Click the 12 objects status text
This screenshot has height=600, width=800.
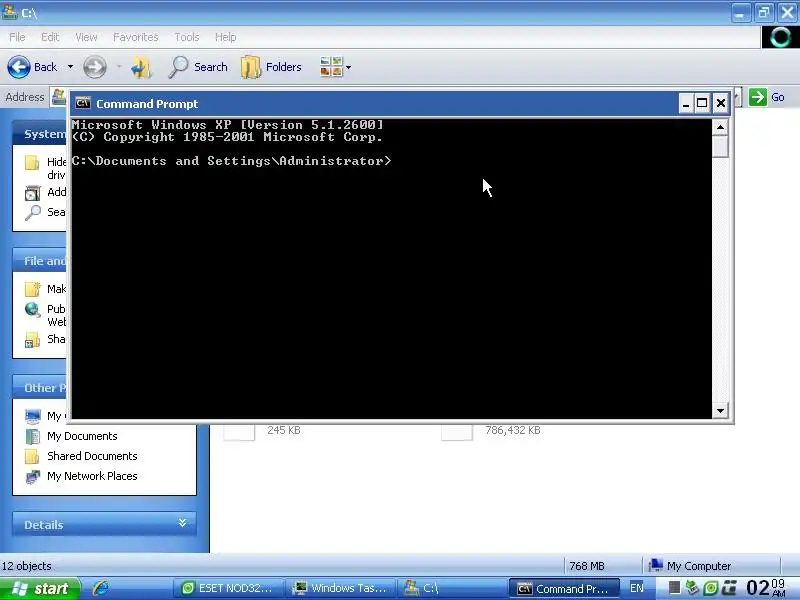tap(27, 566)
